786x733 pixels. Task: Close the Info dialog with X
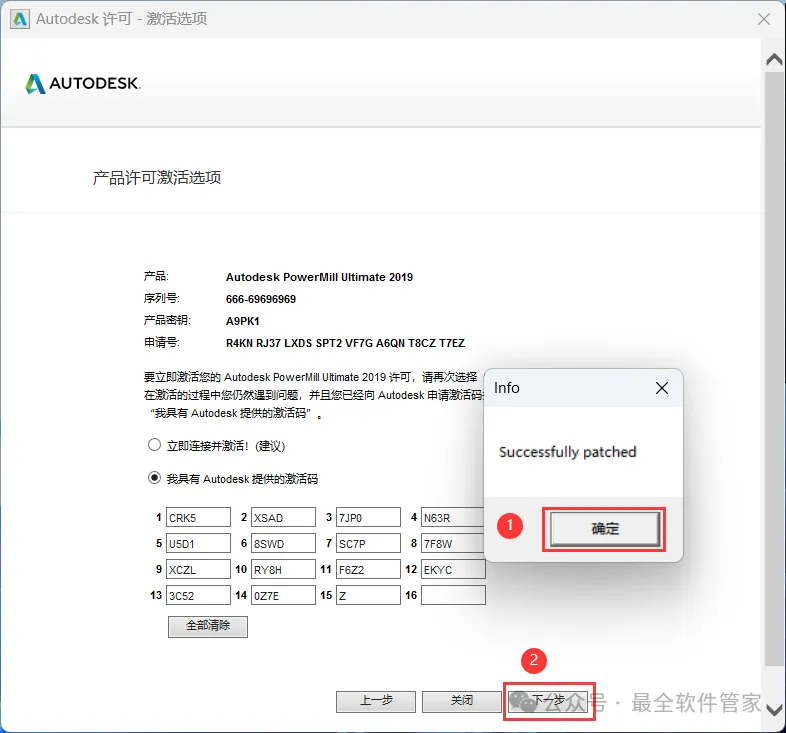click(662, 388)
